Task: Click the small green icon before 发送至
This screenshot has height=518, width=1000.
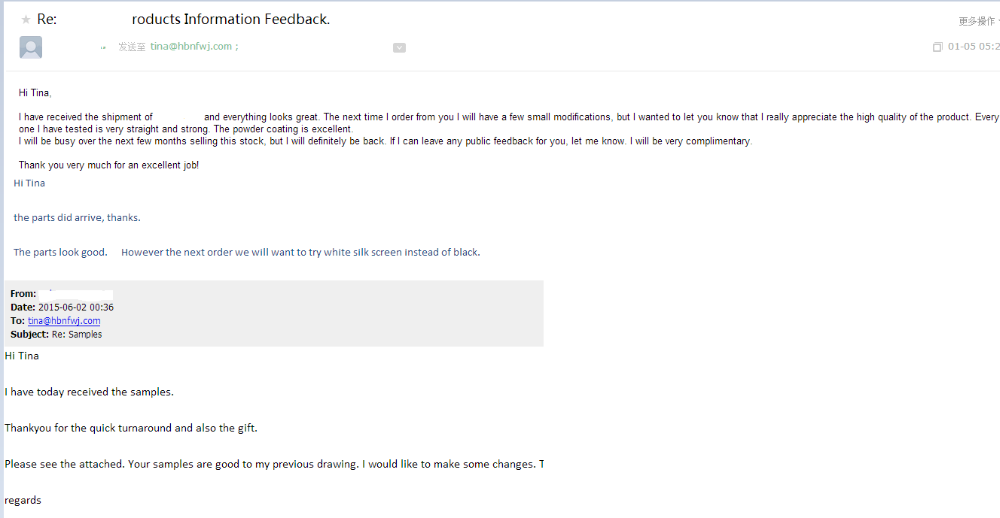Action: pos(103,47)
